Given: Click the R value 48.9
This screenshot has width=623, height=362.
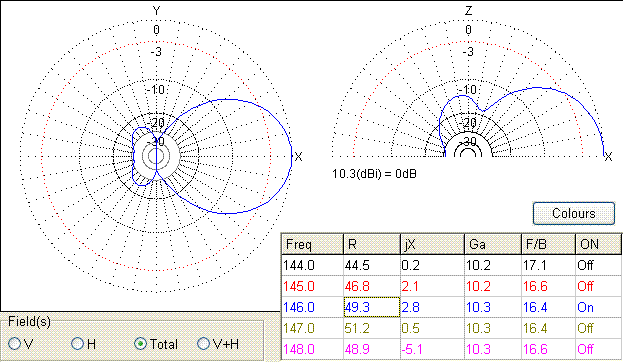Looking at the screenshot, I should (371, 349).
